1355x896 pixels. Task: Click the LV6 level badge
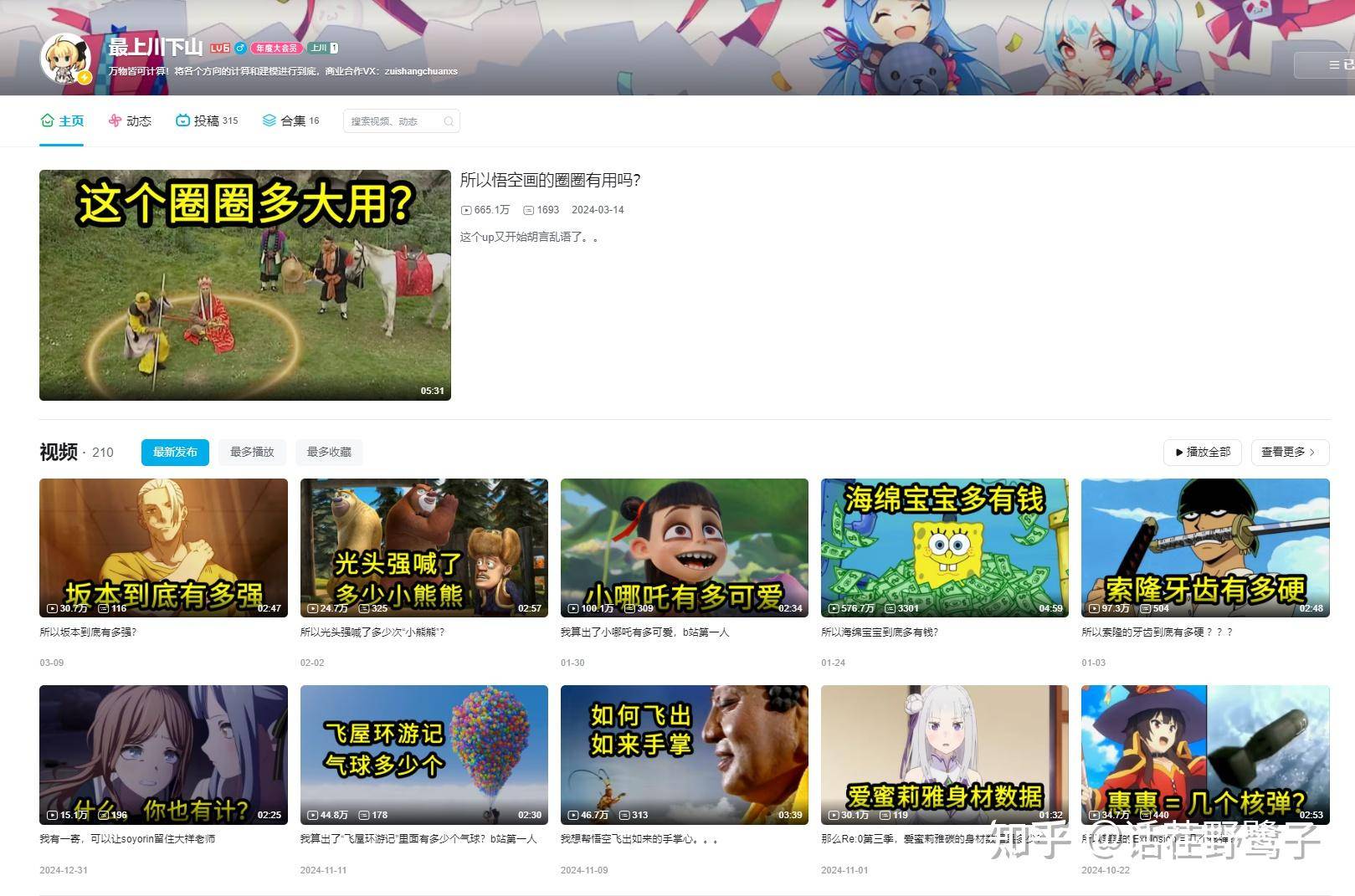pos(219,49)
